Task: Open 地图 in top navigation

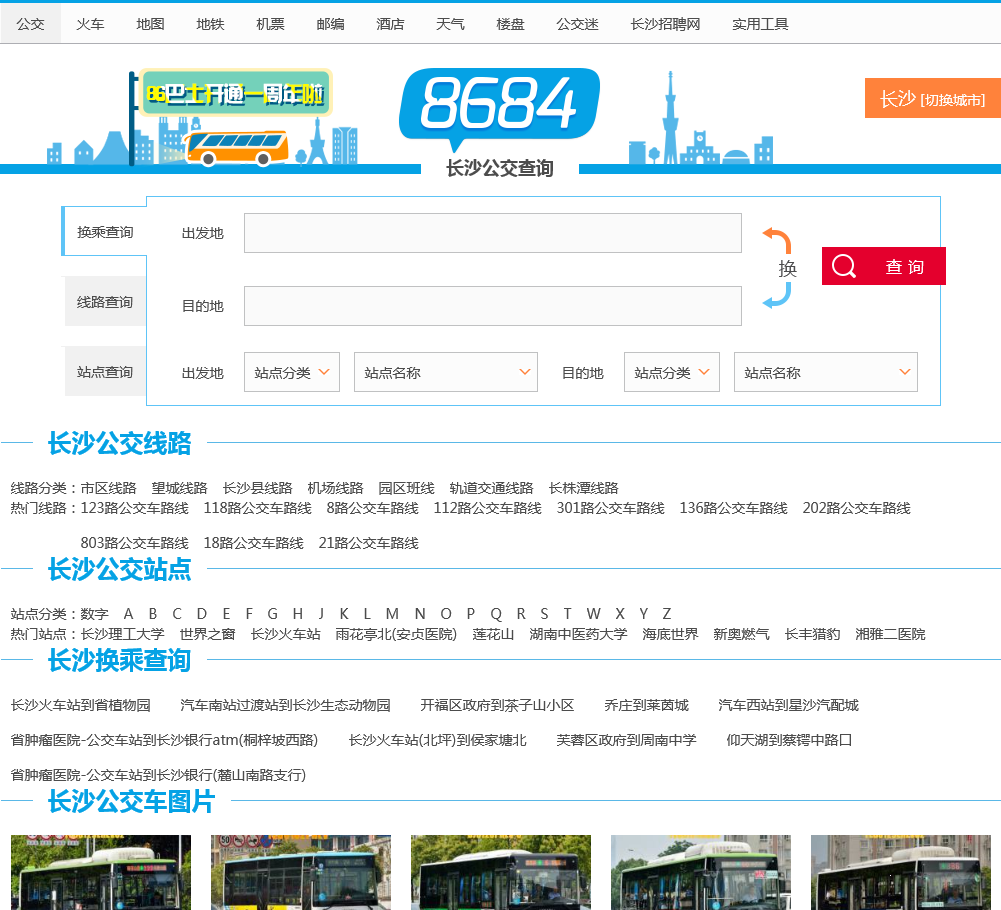Action: click(150, 24)
